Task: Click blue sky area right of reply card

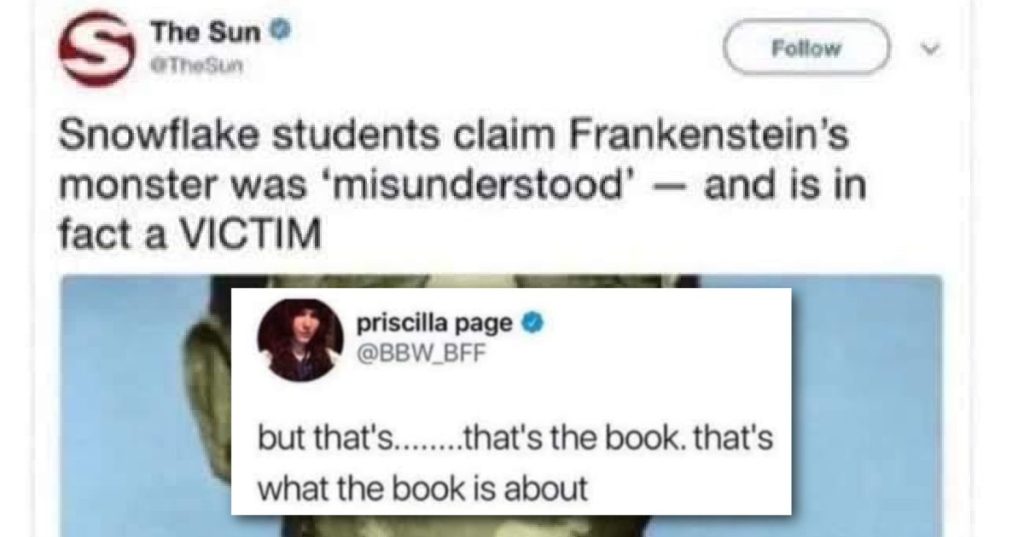Action: 866,405
